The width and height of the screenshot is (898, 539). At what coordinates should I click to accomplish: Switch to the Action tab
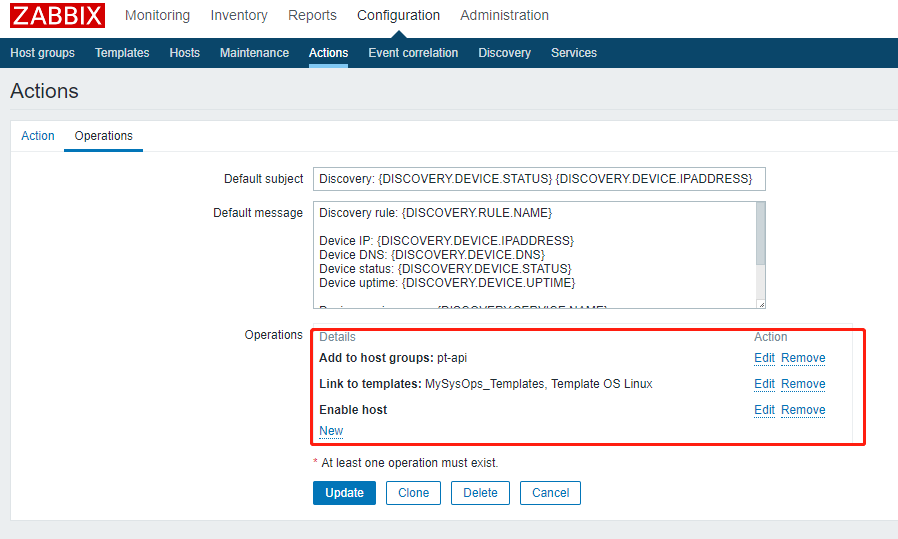[x=38, y=136]
